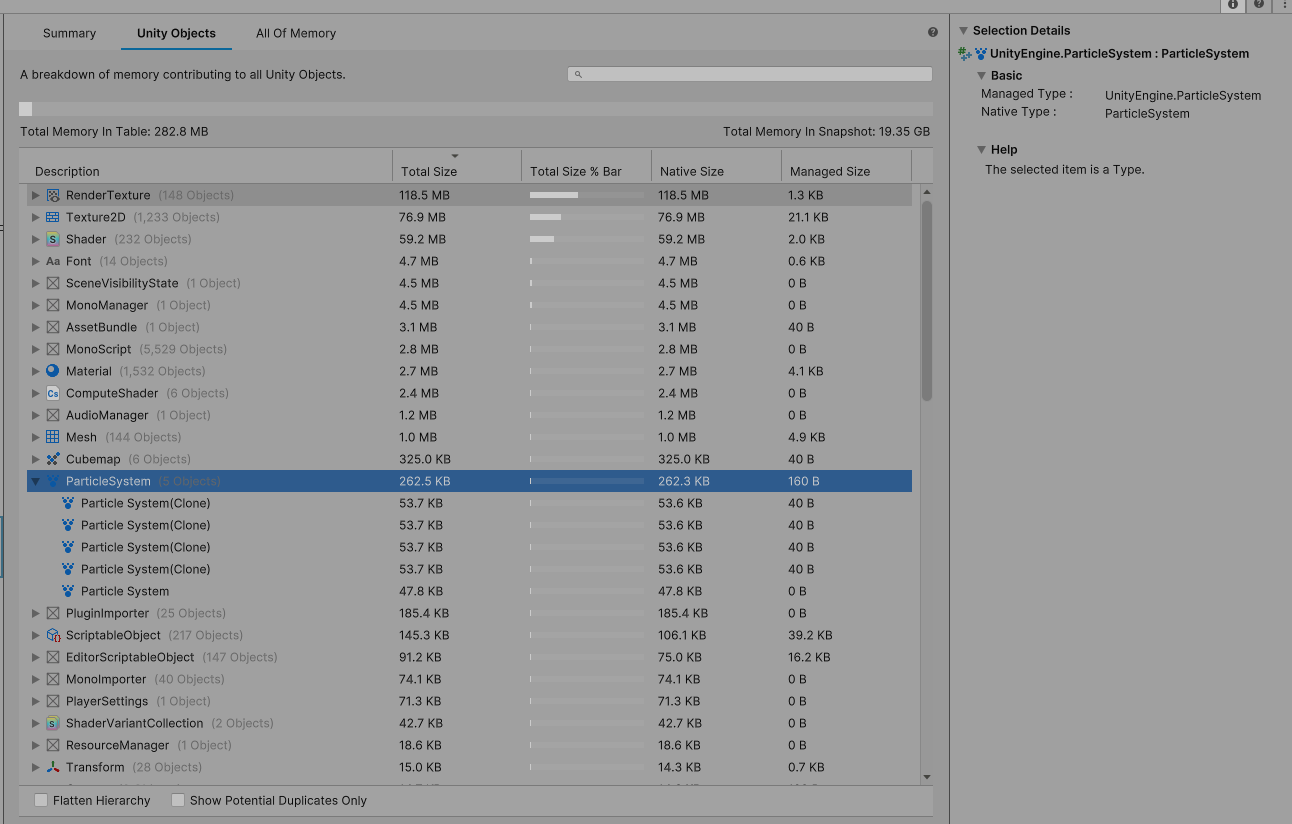
Task: Open the All Of Memory tab
Action: [x=296, y=33]
